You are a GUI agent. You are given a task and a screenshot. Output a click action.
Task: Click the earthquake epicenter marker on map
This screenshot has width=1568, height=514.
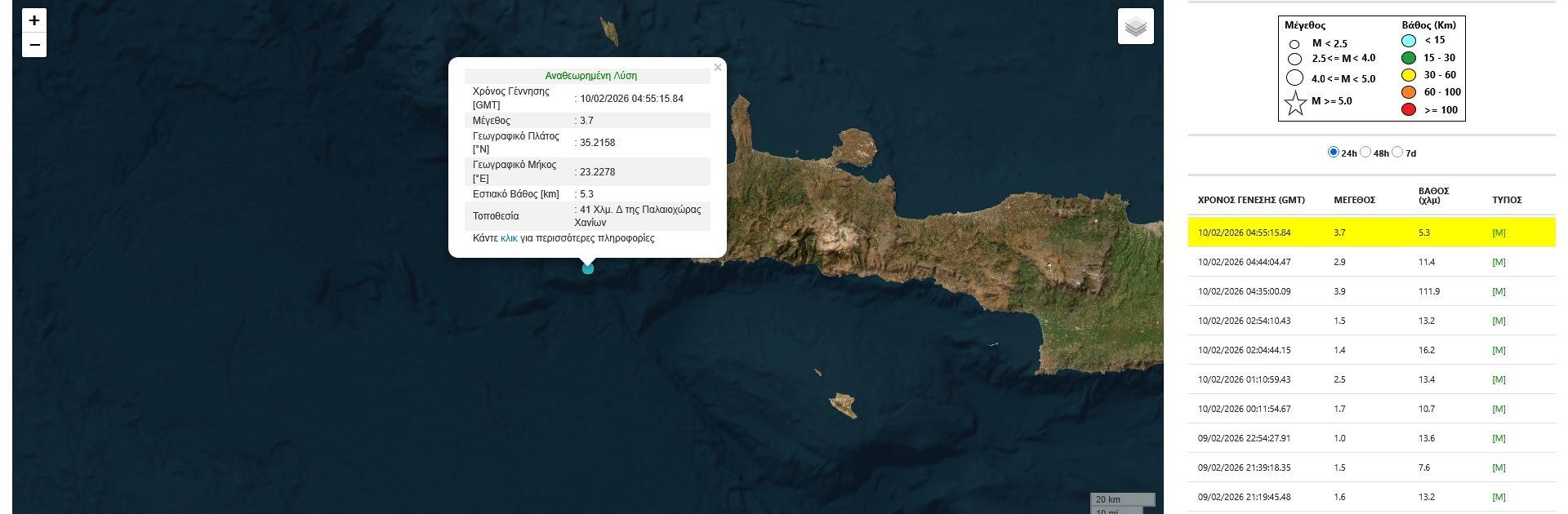point(587,268)
